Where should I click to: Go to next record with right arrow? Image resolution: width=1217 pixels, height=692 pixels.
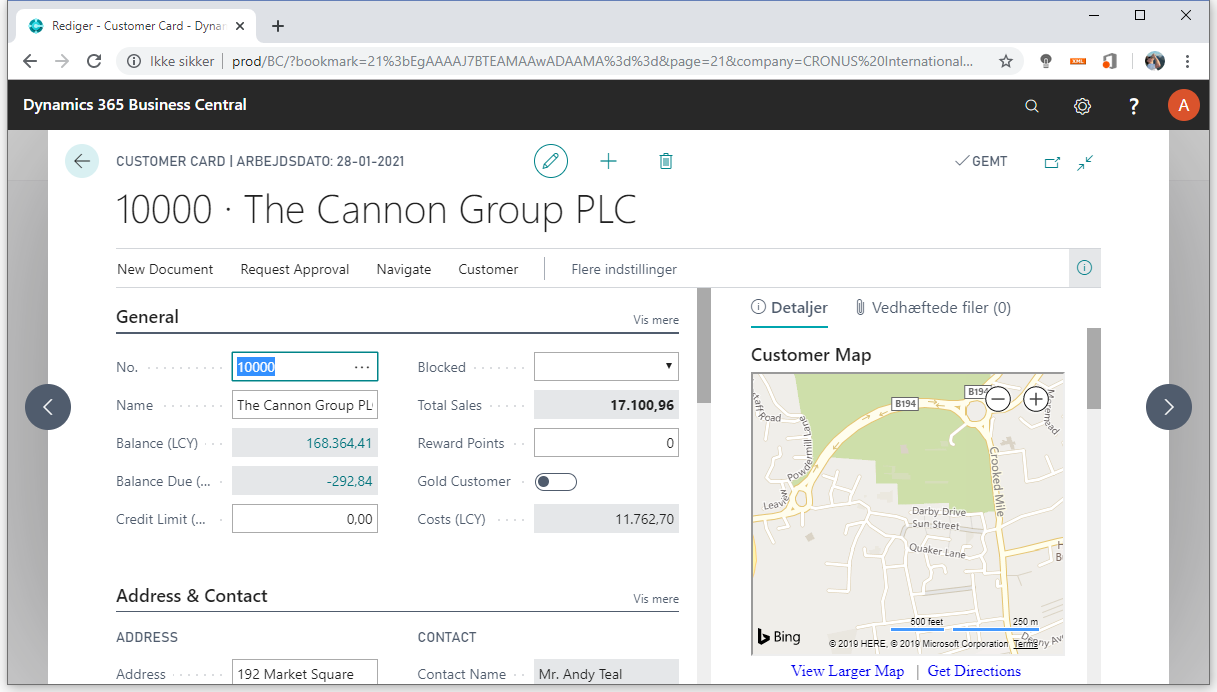(1169, 407)
